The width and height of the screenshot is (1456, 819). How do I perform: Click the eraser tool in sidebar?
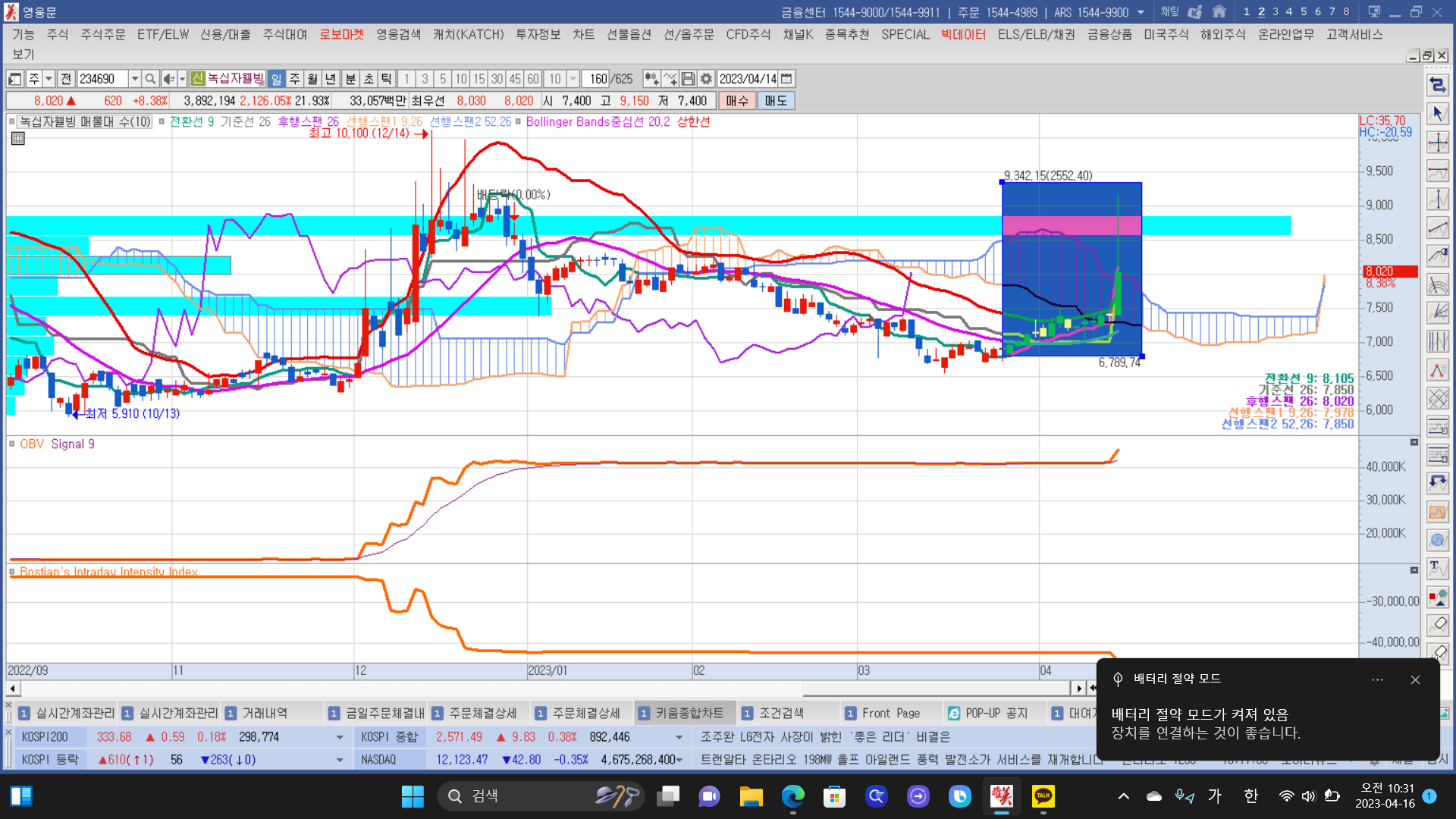pyautogui.click(x=1437, y=624)
